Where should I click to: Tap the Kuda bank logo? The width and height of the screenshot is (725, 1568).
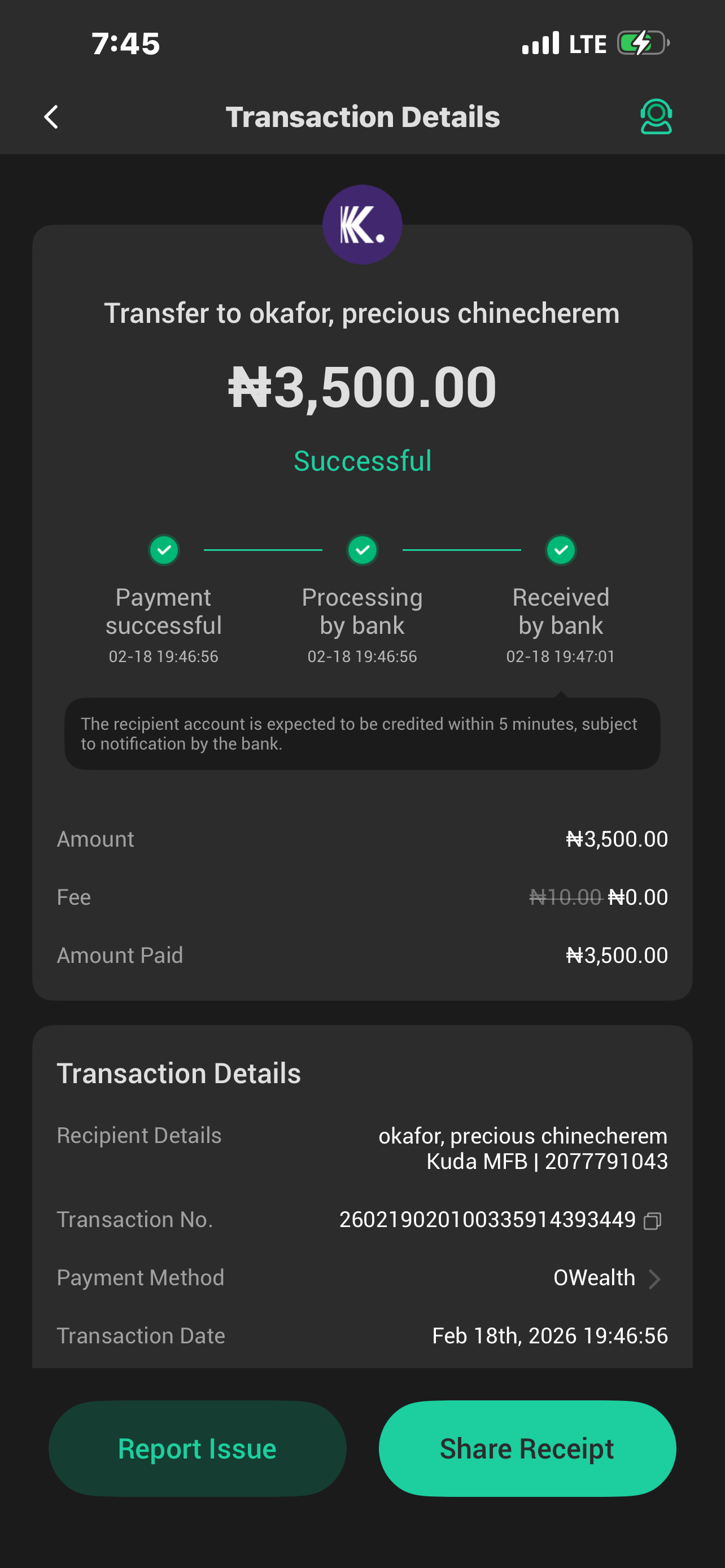click(x=362, y=225)
